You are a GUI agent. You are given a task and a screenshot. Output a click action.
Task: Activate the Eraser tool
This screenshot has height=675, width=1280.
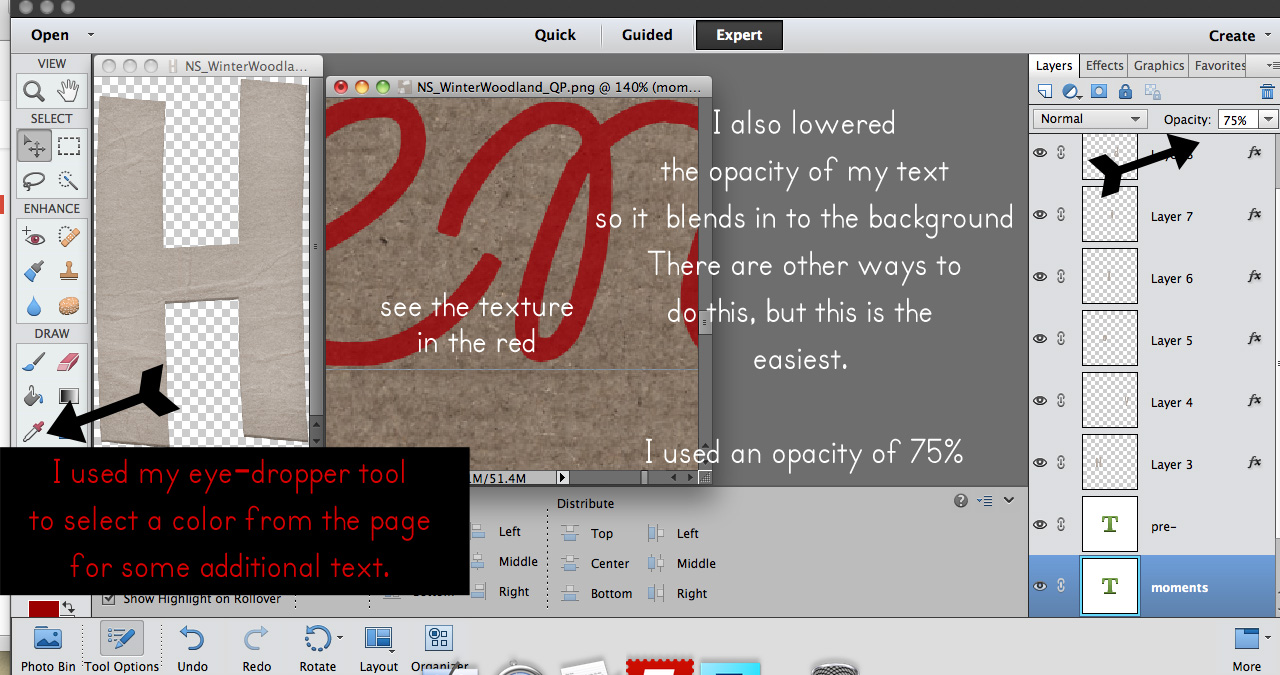tap(68, 362)
